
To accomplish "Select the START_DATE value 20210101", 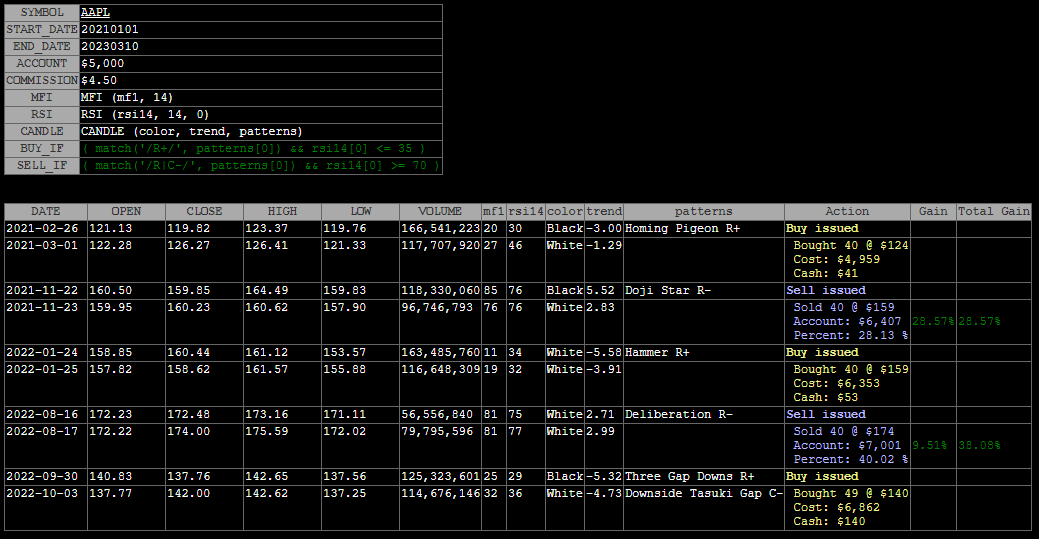I will tap(109, 30).
